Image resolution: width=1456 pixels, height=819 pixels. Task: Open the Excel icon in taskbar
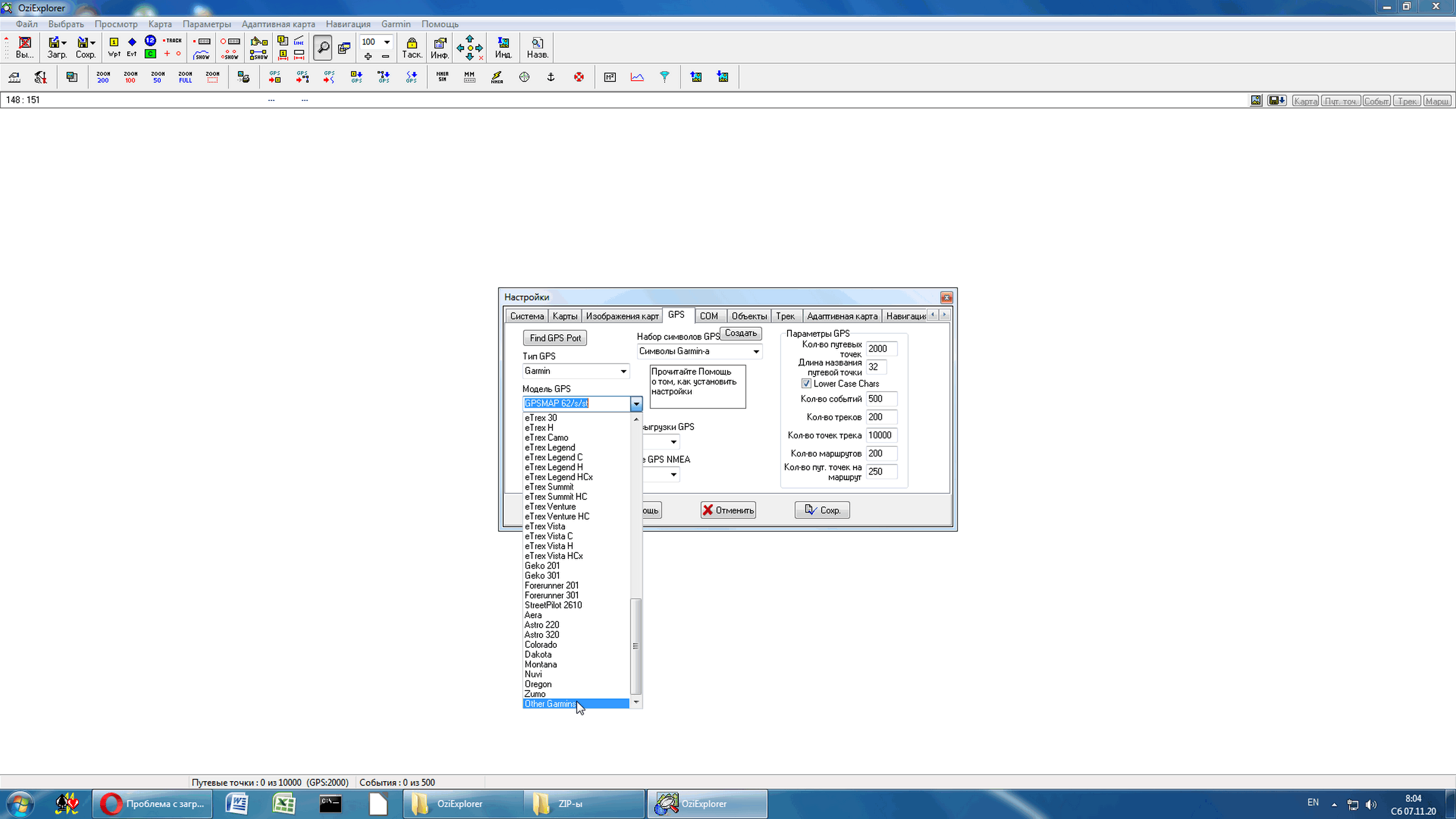(284, 804)
